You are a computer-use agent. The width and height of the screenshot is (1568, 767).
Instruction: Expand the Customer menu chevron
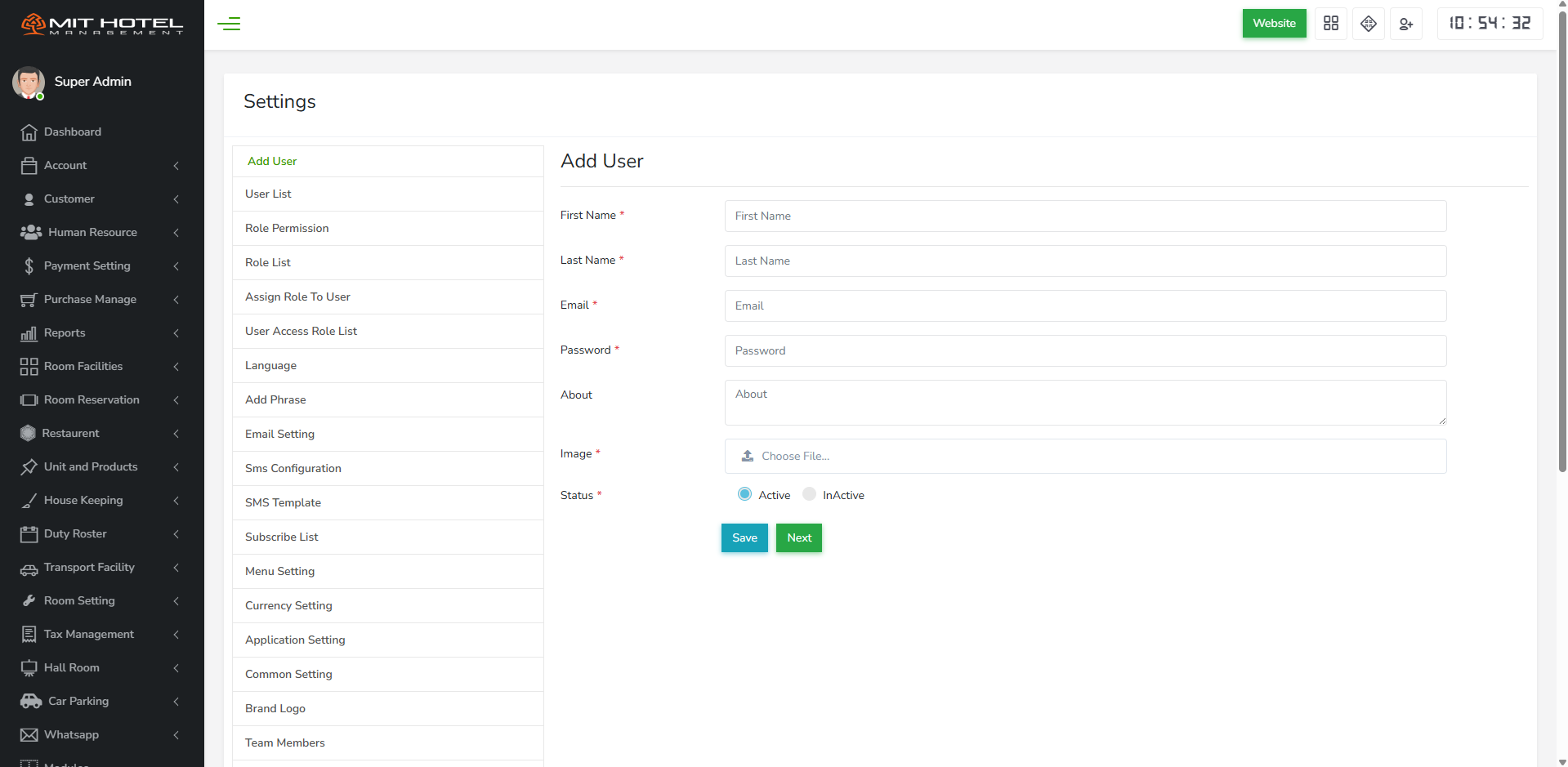pyautogui.click(x=176, y=199)
